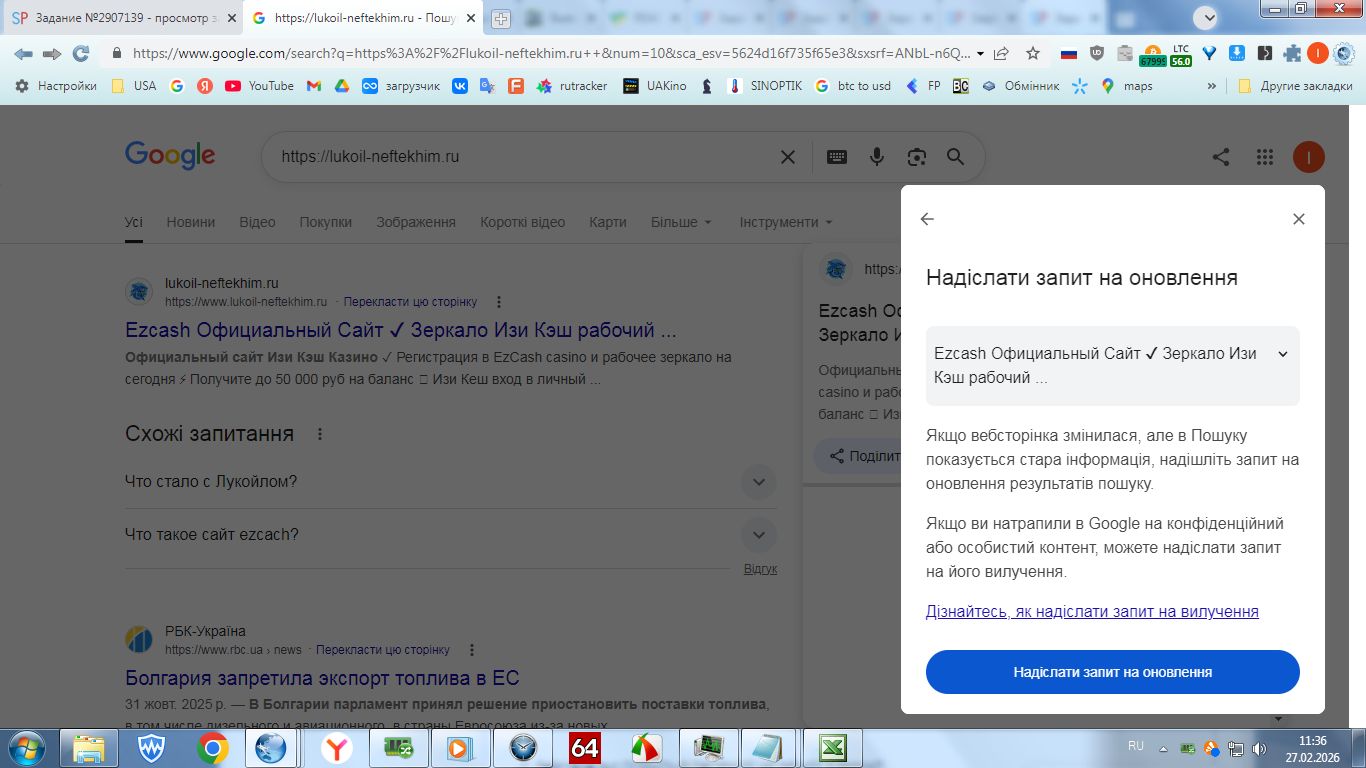Open the 'Зображення' tab
This screenshot has width=1366, height=768.
[x=416, y=222]
